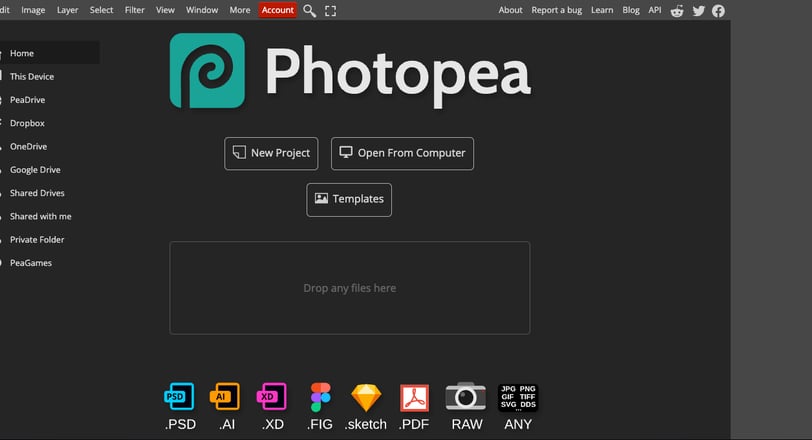Click the New Project button

point(271,153)
